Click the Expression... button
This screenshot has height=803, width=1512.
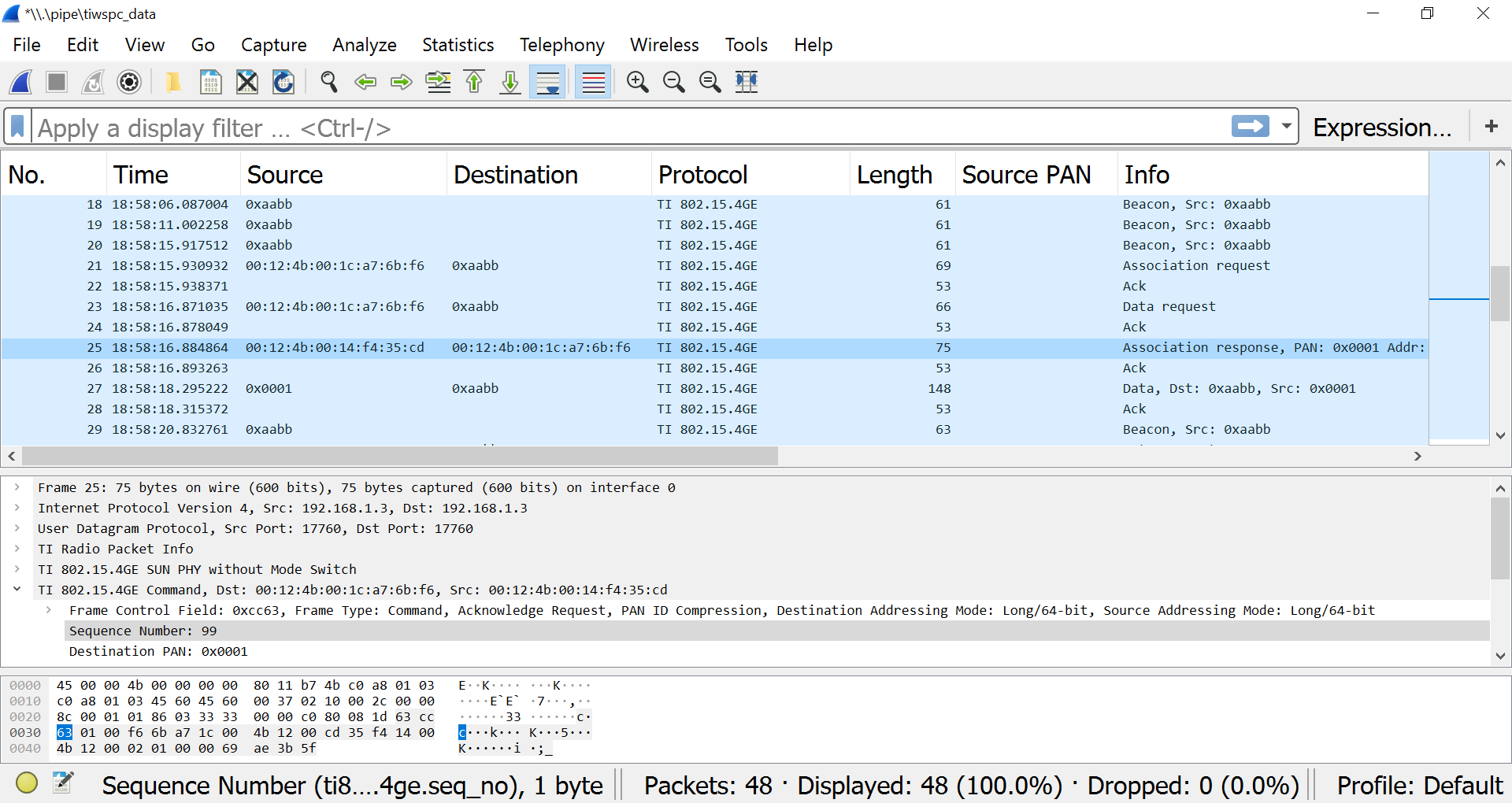(x=1382, y=127)
